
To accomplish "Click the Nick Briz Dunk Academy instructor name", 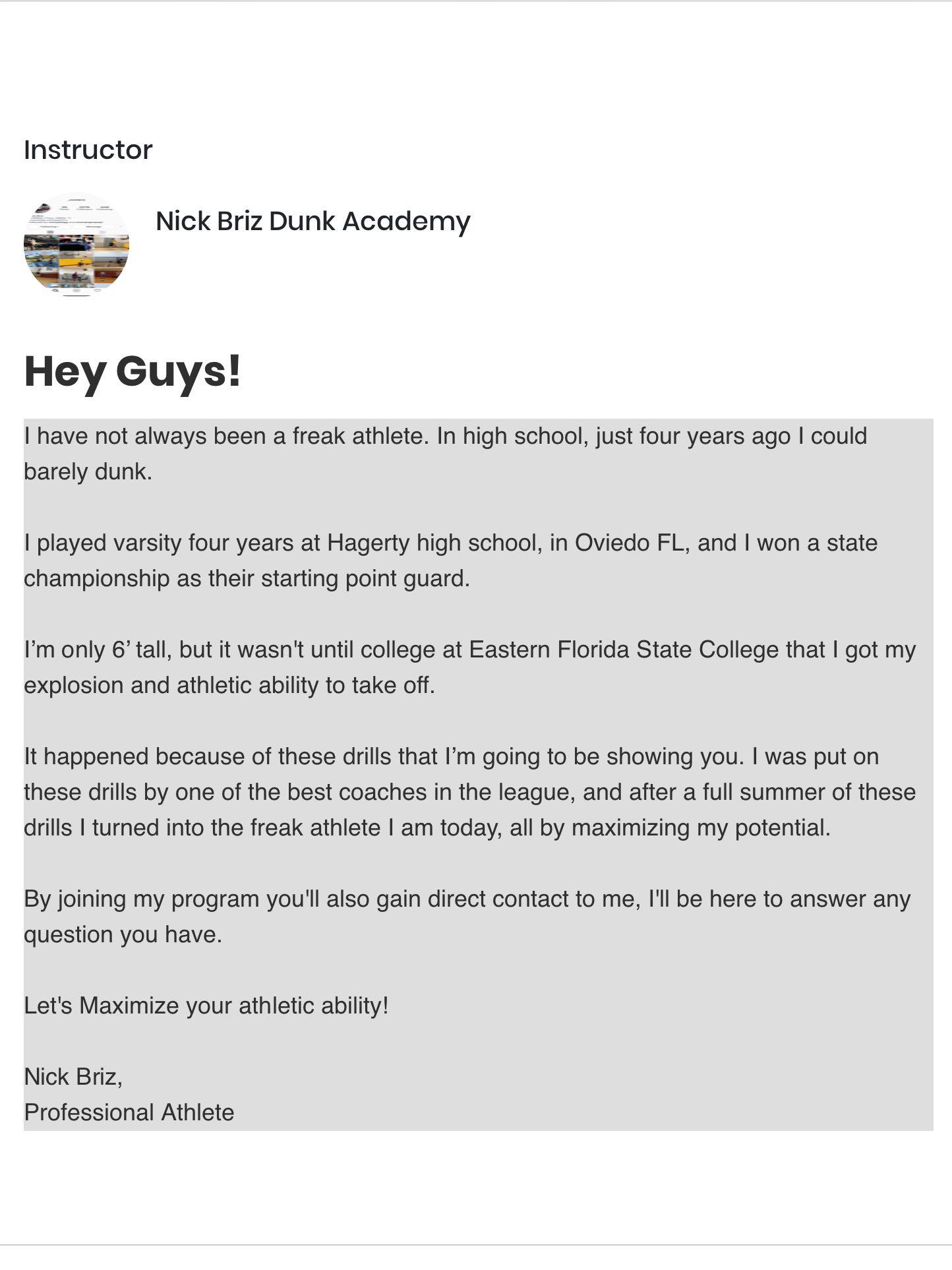I will [313, 222].
